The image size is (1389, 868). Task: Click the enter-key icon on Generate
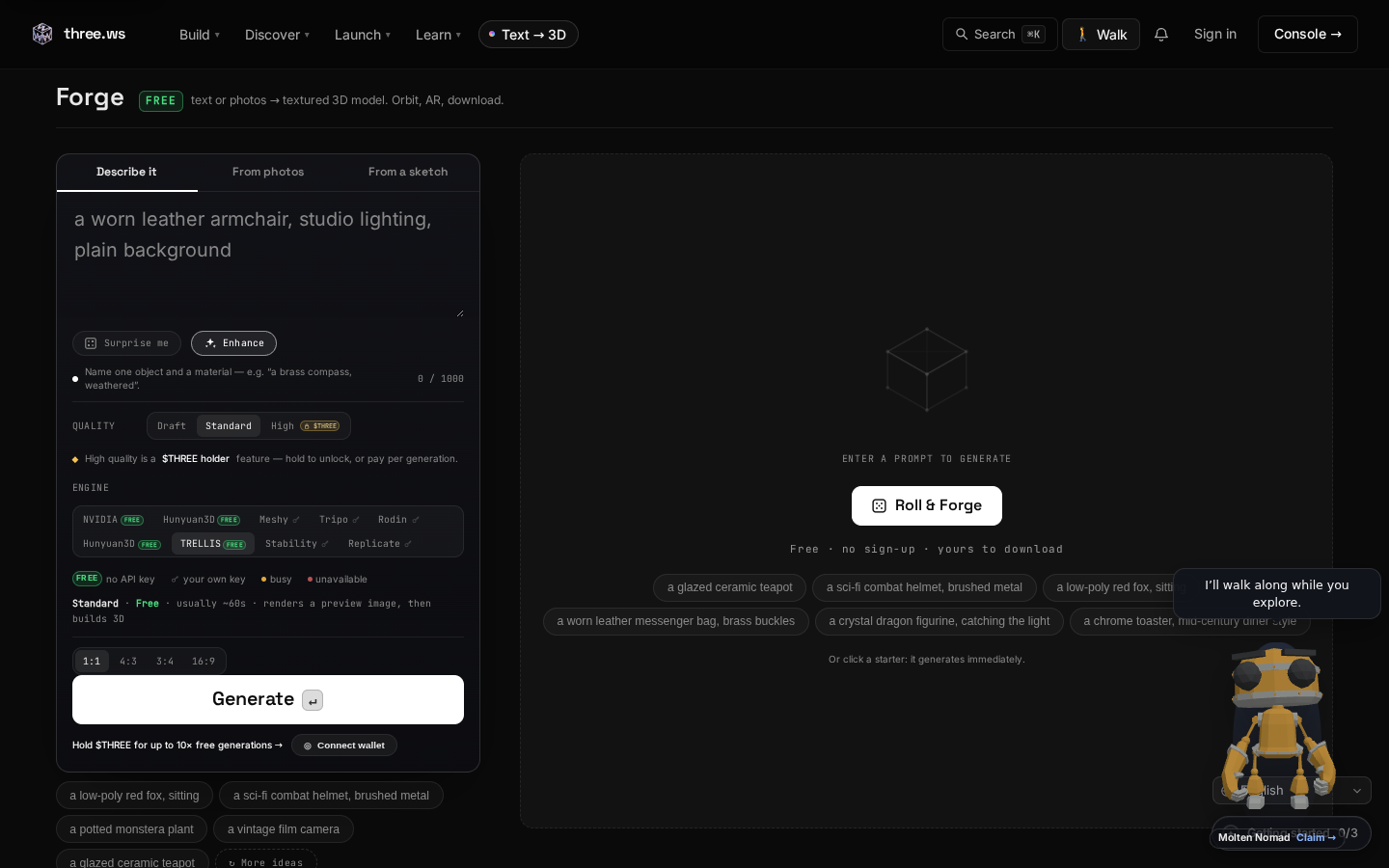[x=313, y=700]
